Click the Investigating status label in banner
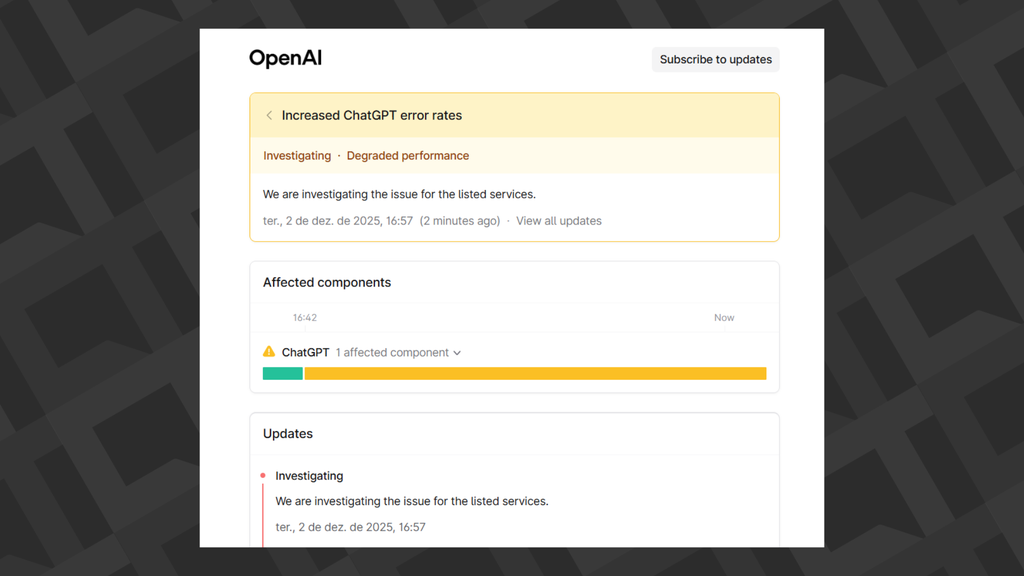 coord(297,156)
